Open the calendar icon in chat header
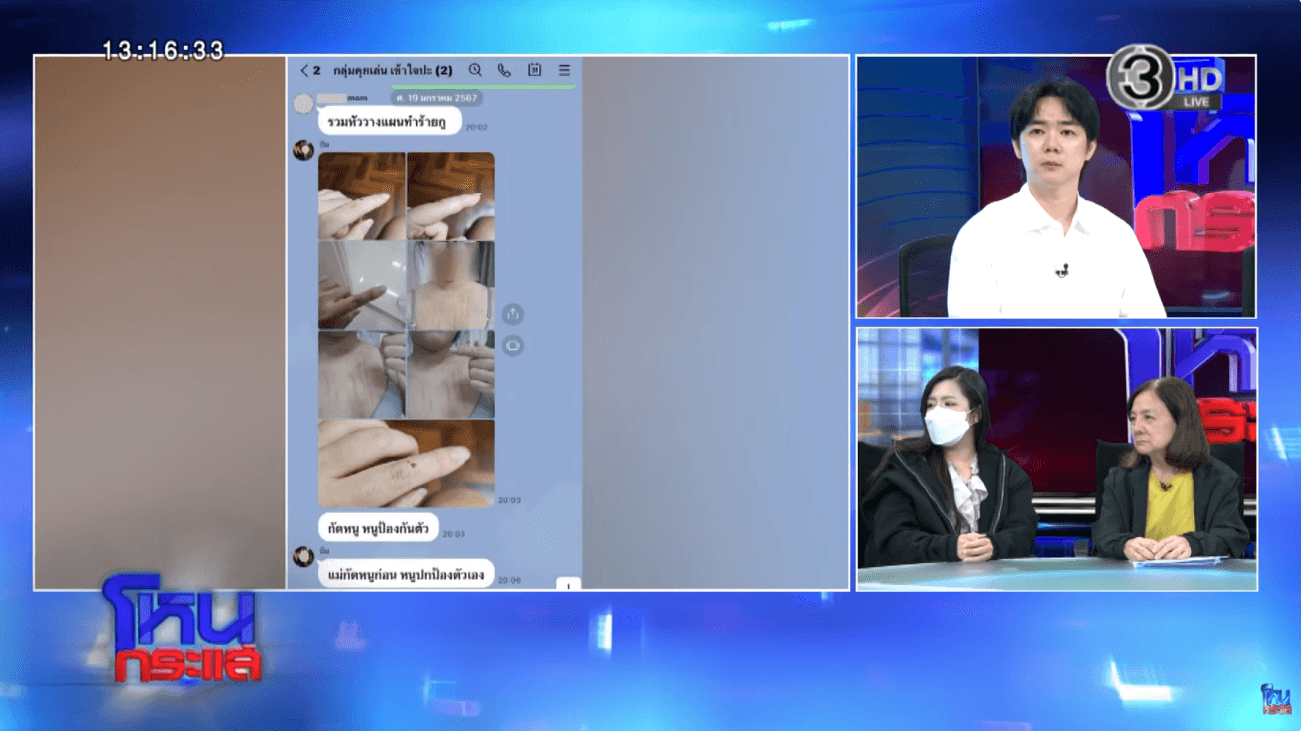Viewport: 1301px width, 731px height. [534, 71]
